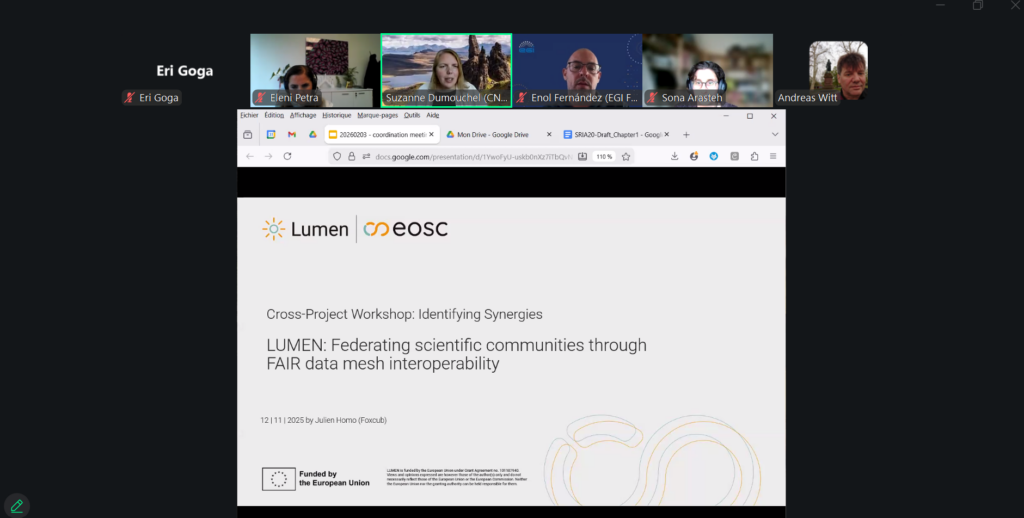Open the Marque-pages menu

(x=379, y=115)
